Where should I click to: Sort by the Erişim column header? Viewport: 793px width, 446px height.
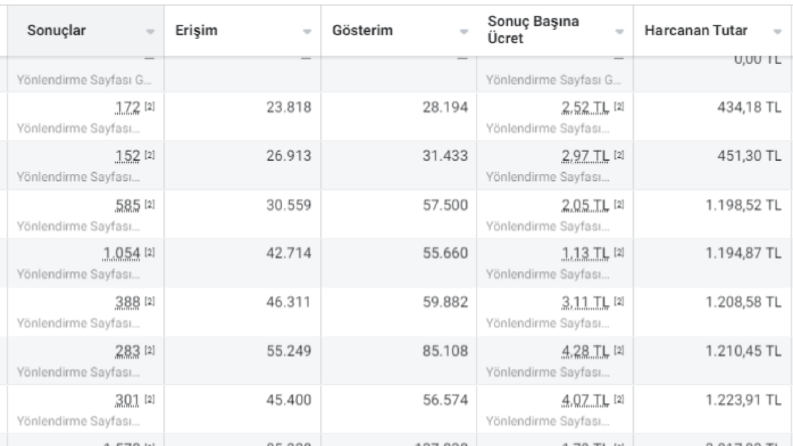click(196, 30)
